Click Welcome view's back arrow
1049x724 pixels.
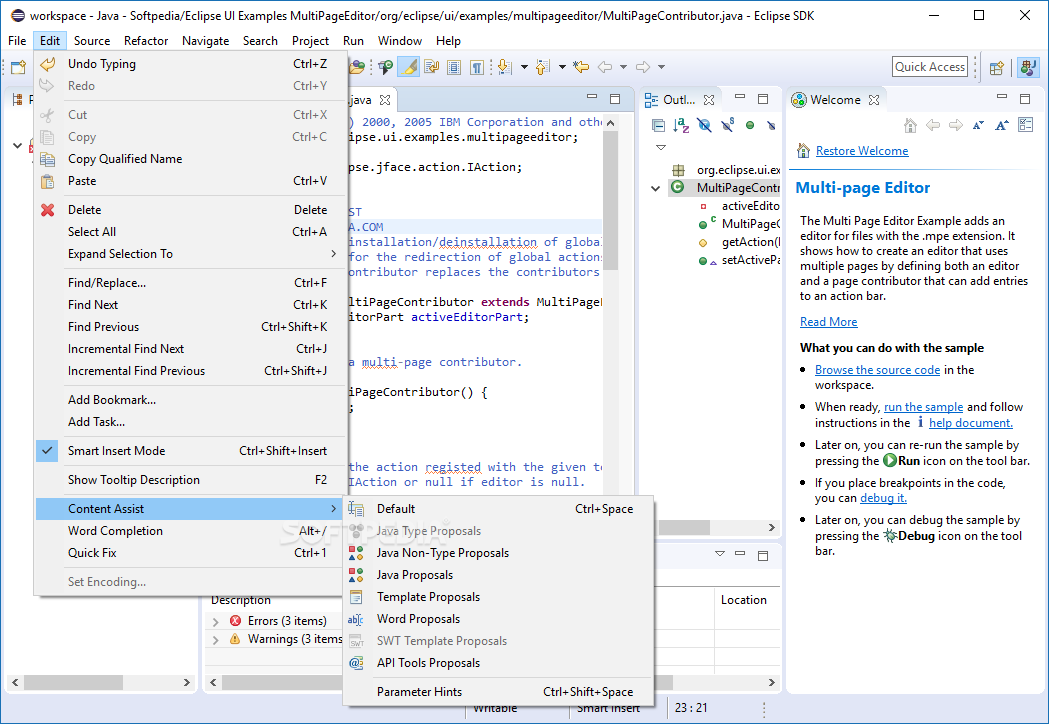(933, 125)
